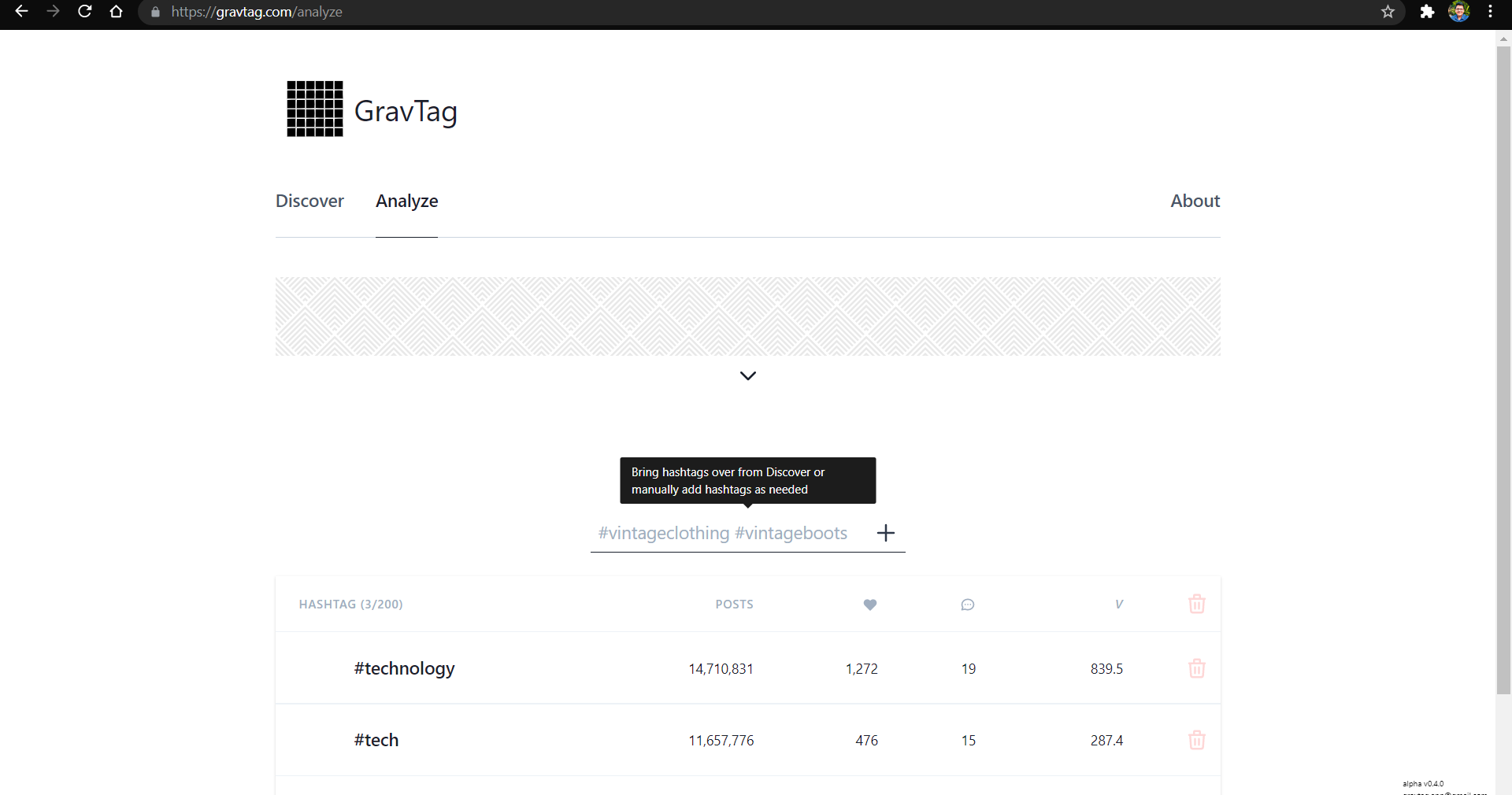
Task: Select comments value 15 for #tech
Action: pyautogui.click(x=968, y=741)
